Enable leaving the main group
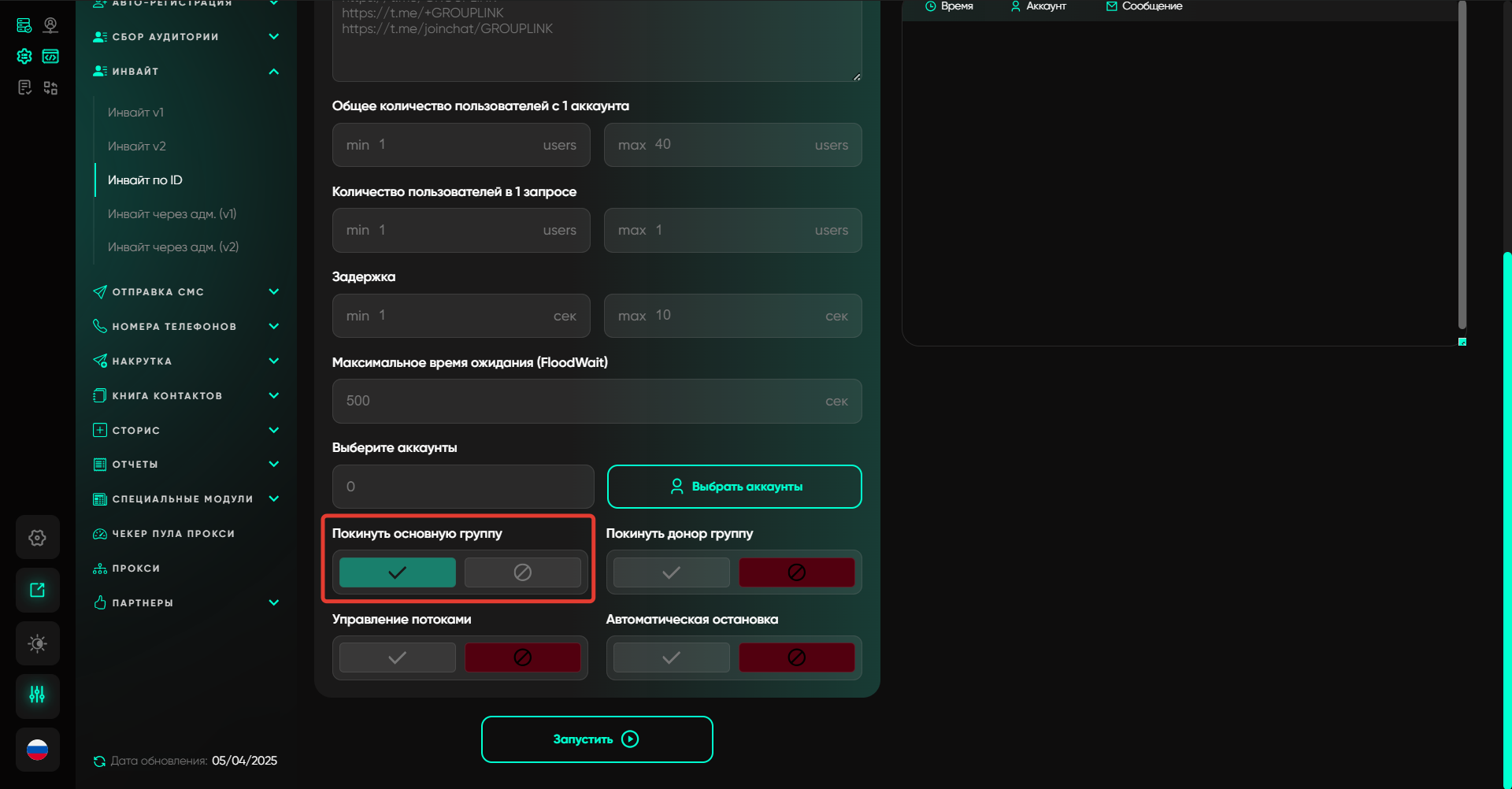This screenshot has width=1512, height=789. [x=397, y=572]
